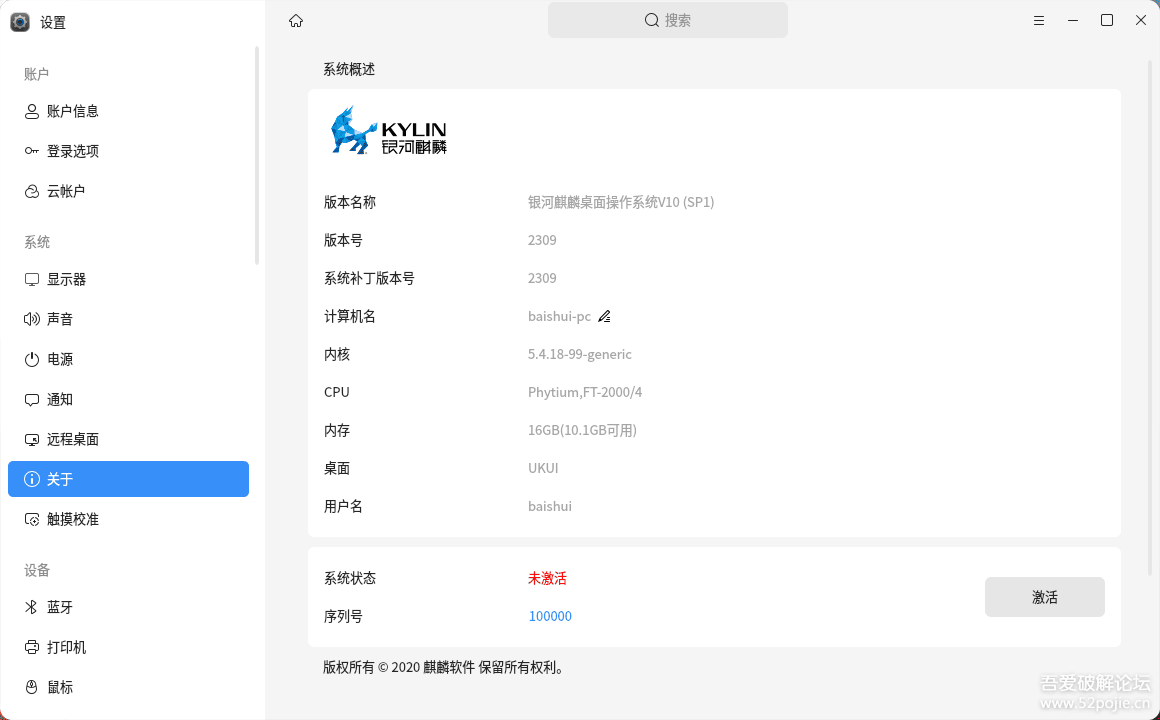This screenshot has height=720, width=1160.
Task: Click the 序列号 label
Action: [343, 616]
